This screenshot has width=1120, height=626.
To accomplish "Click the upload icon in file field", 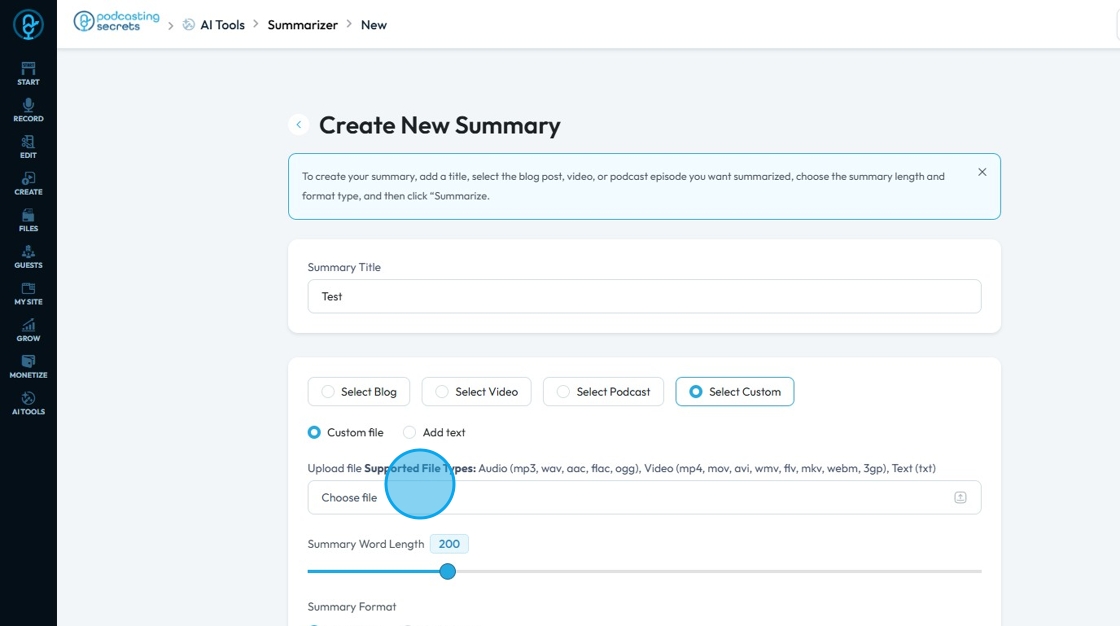I will 960,497.
